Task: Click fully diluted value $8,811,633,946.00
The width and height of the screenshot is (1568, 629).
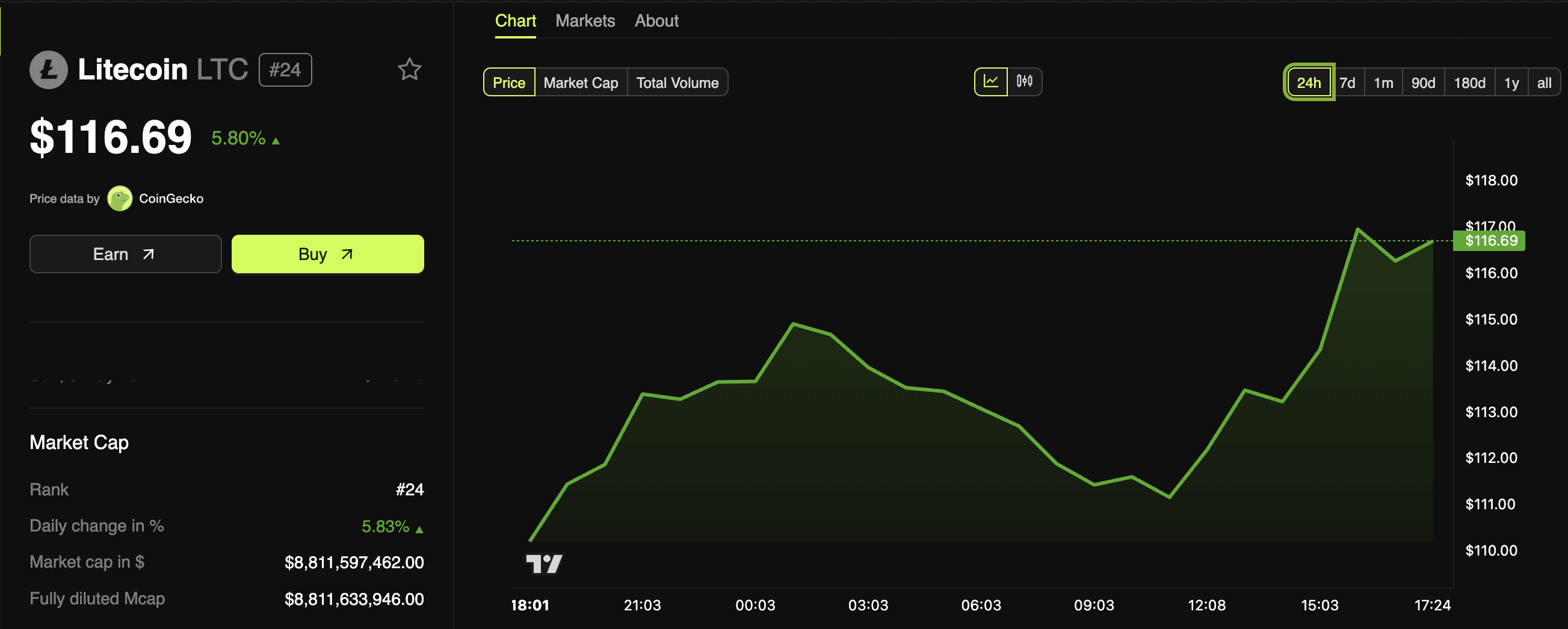Action: click(x=354, y=599)
